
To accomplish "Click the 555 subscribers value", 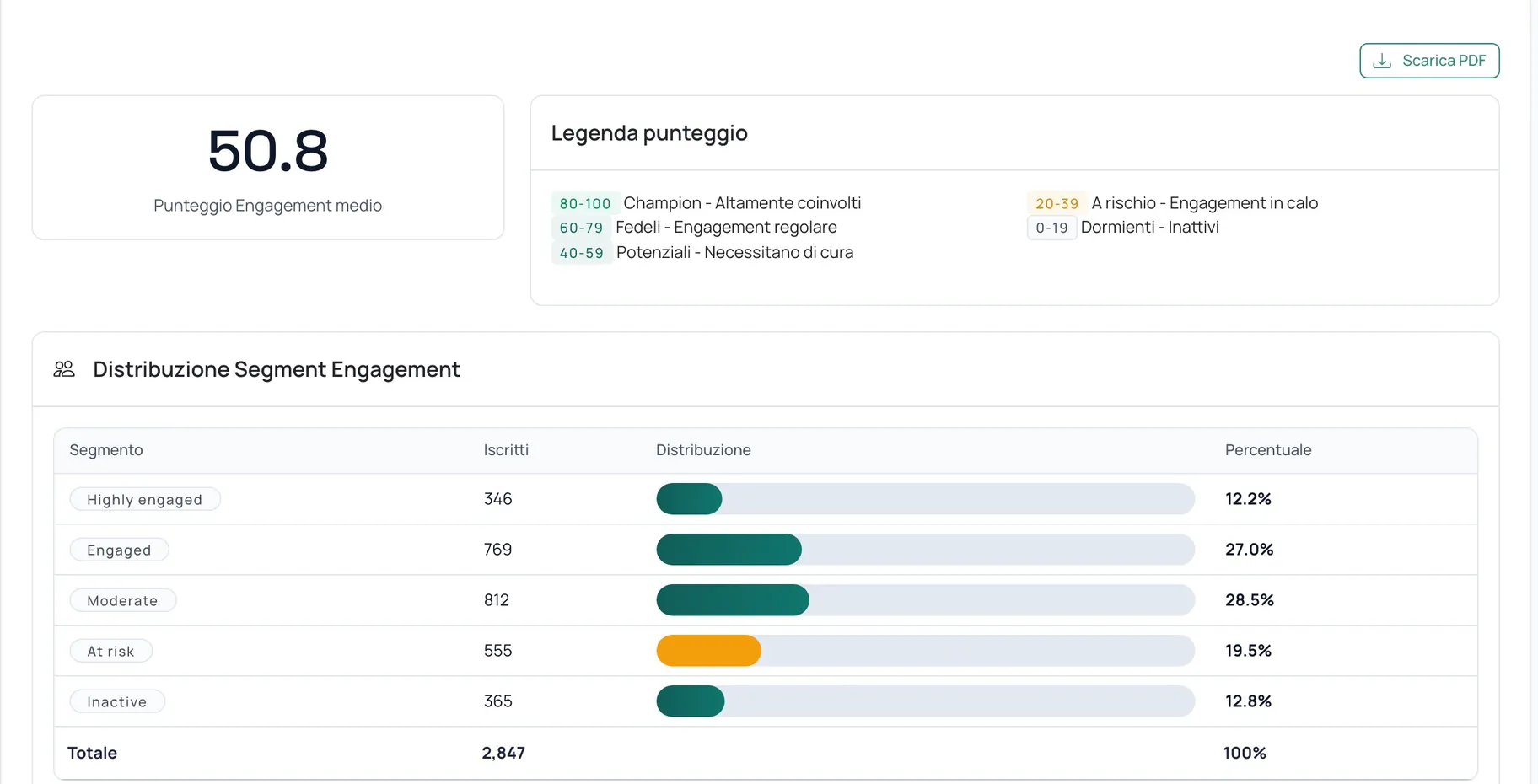I will pos(497,651).
